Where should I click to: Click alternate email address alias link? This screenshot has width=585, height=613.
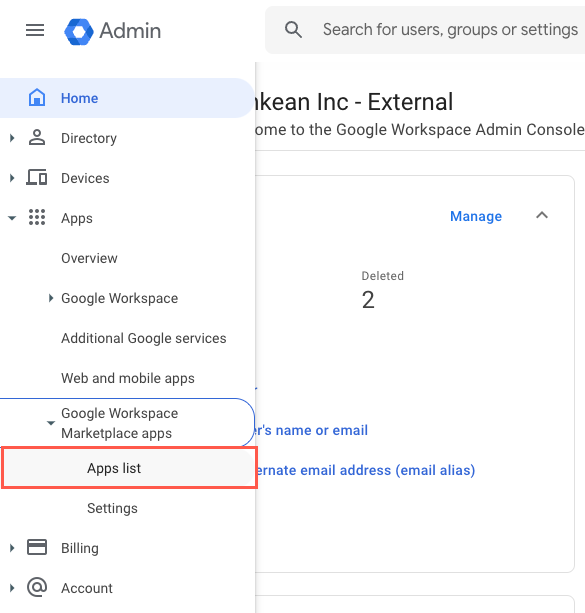click(365, 470)
